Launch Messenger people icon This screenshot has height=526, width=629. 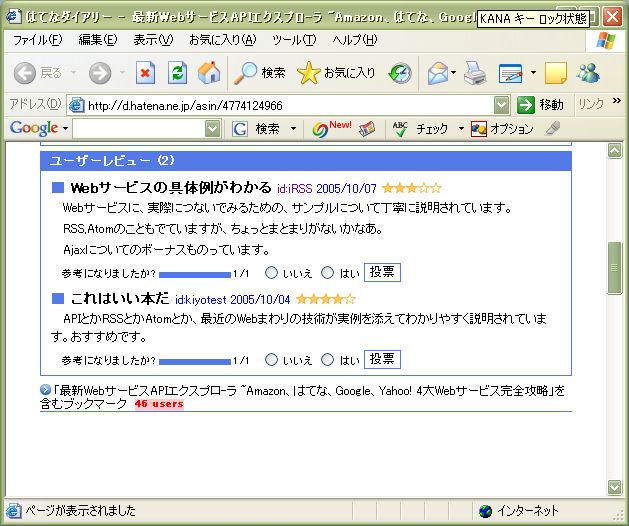point(588,73)
